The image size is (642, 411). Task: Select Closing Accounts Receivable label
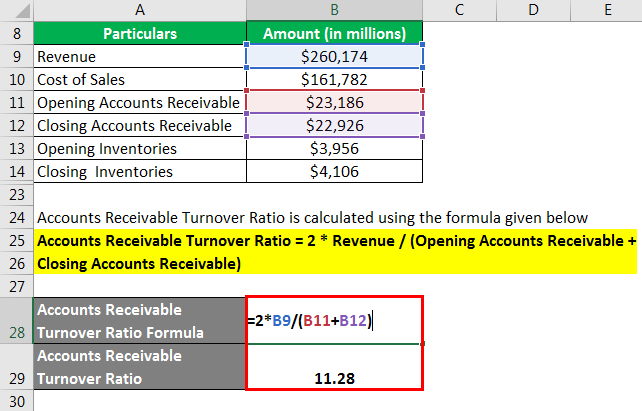[140, 125]
